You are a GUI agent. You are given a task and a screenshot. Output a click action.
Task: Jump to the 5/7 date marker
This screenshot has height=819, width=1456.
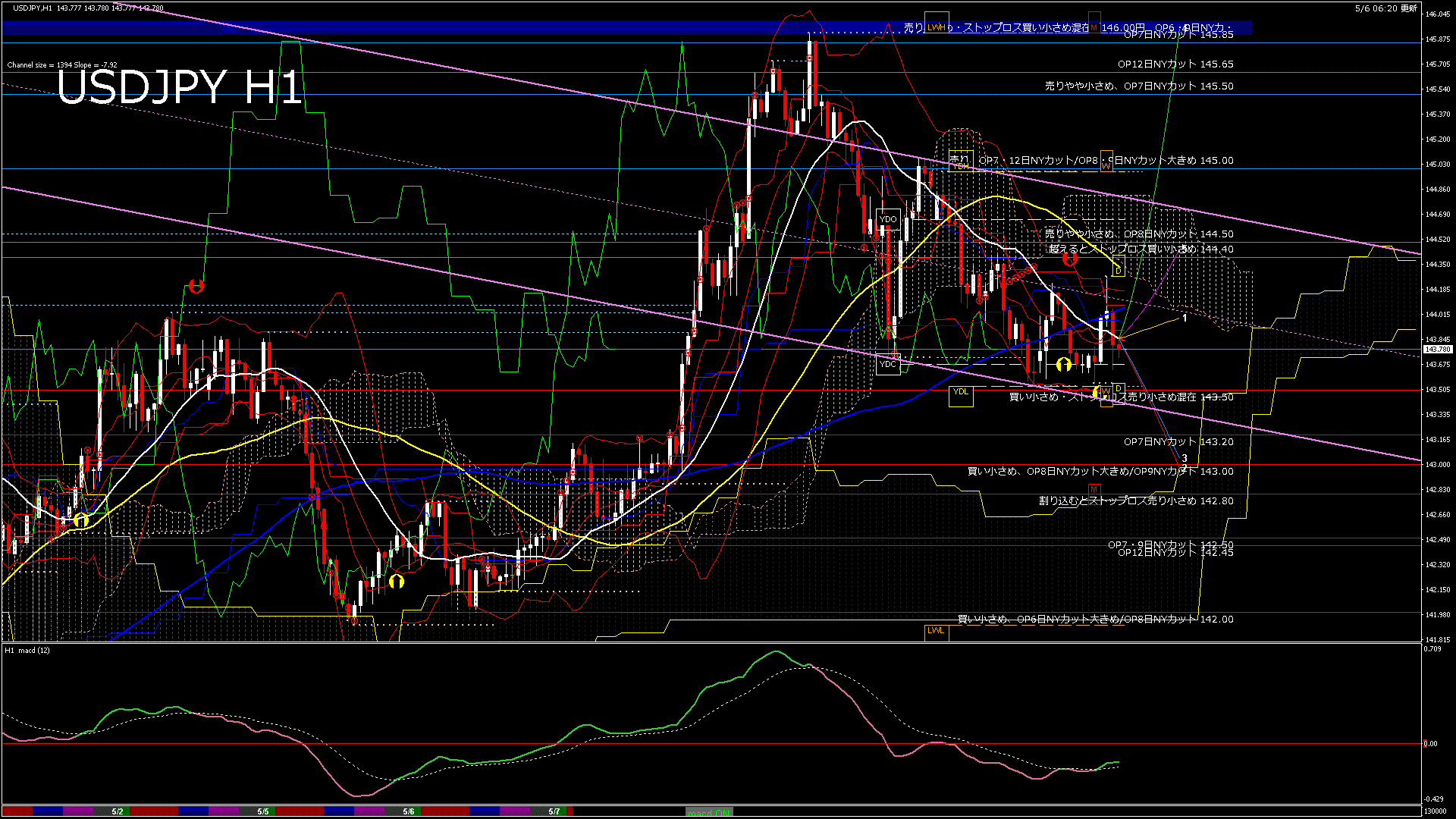[x=554, y=811]
